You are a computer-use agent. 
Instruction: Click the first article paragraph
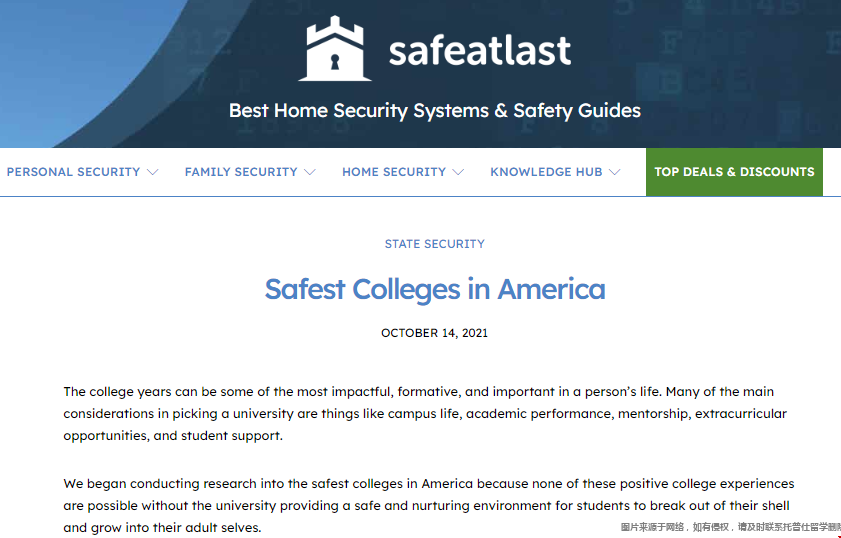click(x=425, y=414)
